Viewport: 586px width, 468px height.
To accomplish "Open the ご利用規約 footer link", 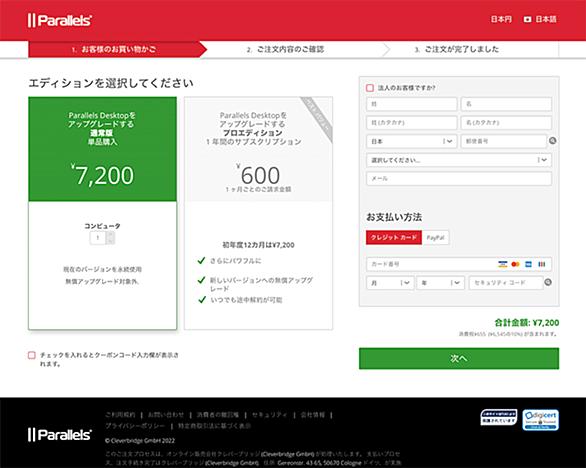I will 120,415.
